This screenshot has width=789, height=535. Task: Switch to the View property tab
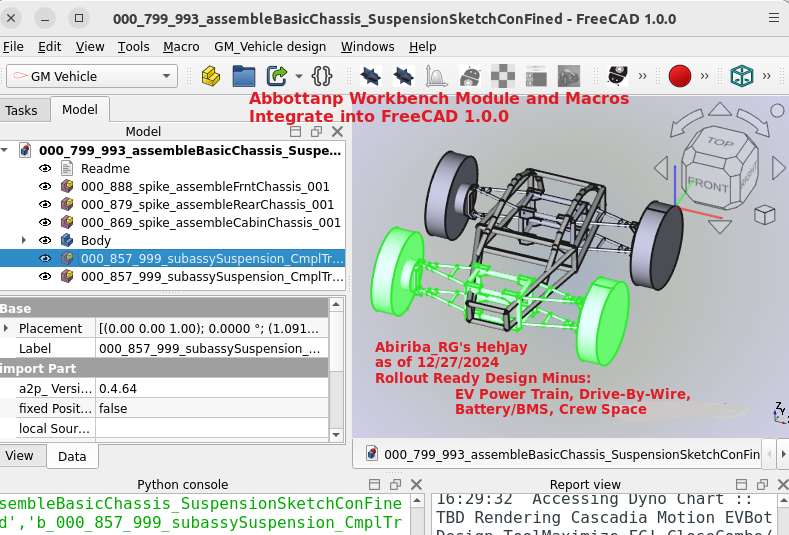point(20,456)
